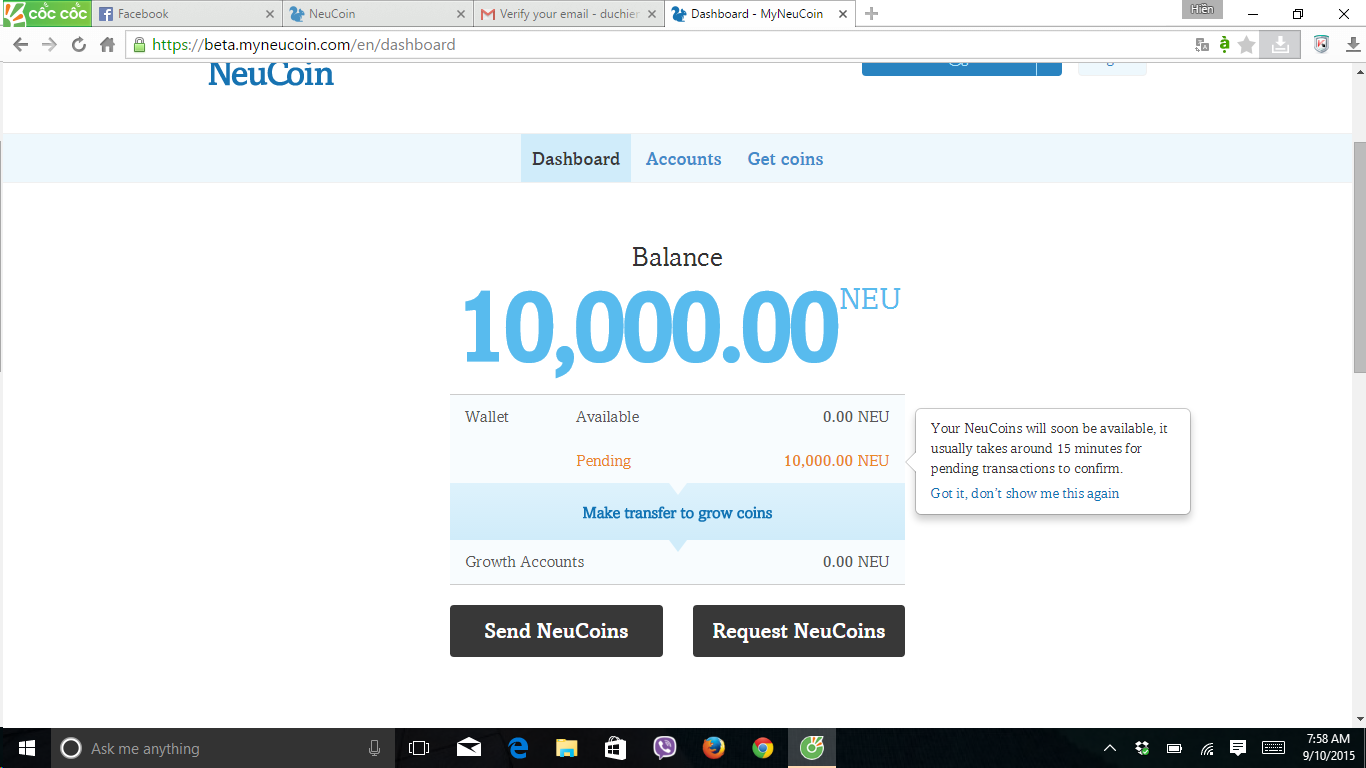The width and height of the screenshot is (1366, 768).
Task: Close the Dashboard - MyNeuCoin tab
Action: 843,14
